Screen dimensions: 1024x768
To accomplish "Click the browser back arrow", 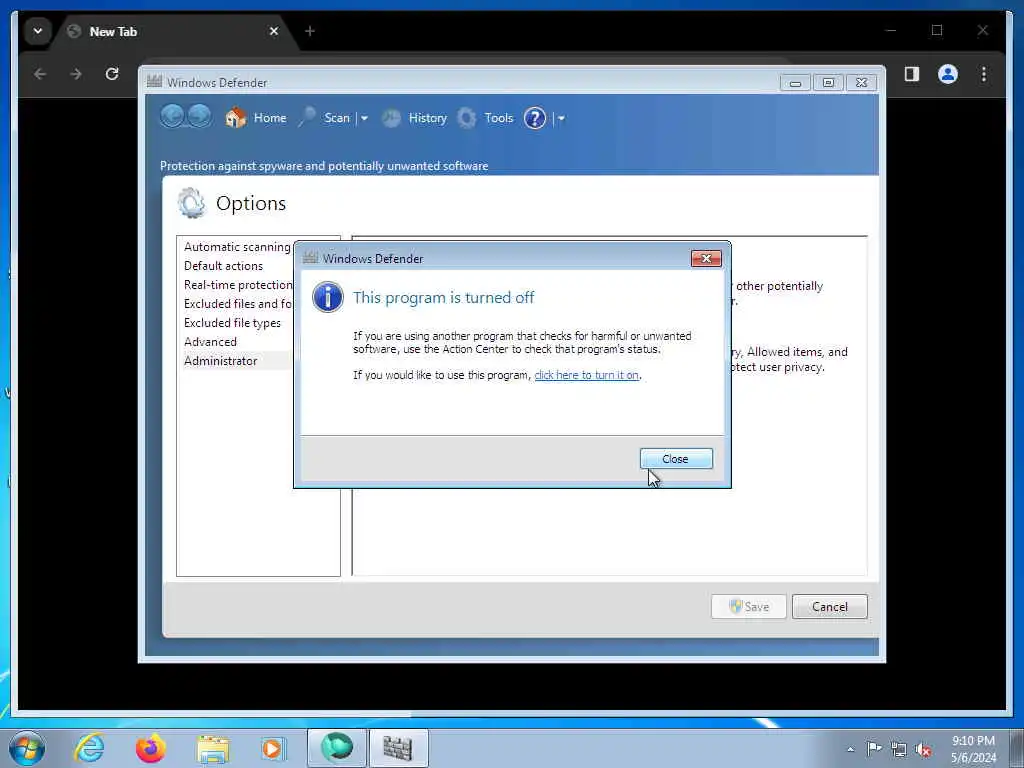I will 40,74.
